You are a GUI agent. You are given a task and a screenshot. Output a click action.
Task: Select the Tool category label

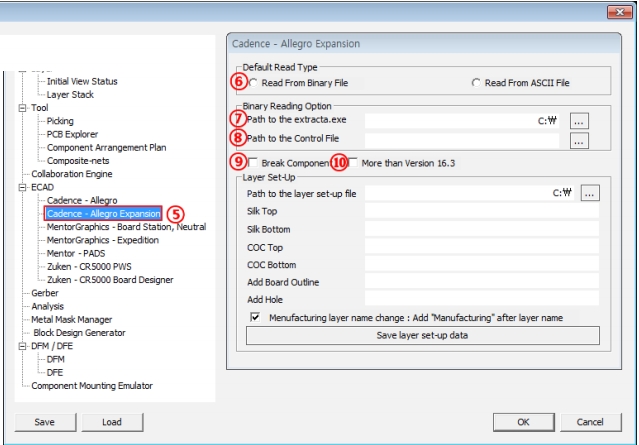pos(40,108)
